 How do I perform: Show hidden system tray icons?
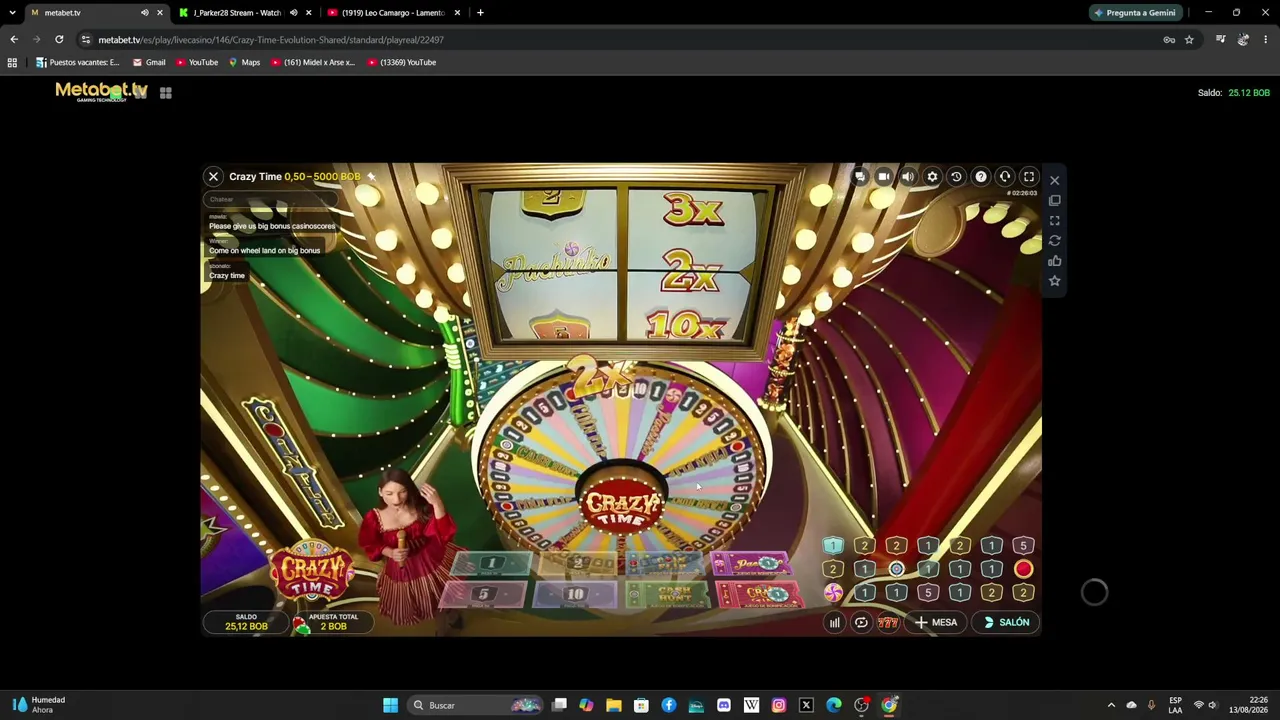click(1111, 706)
